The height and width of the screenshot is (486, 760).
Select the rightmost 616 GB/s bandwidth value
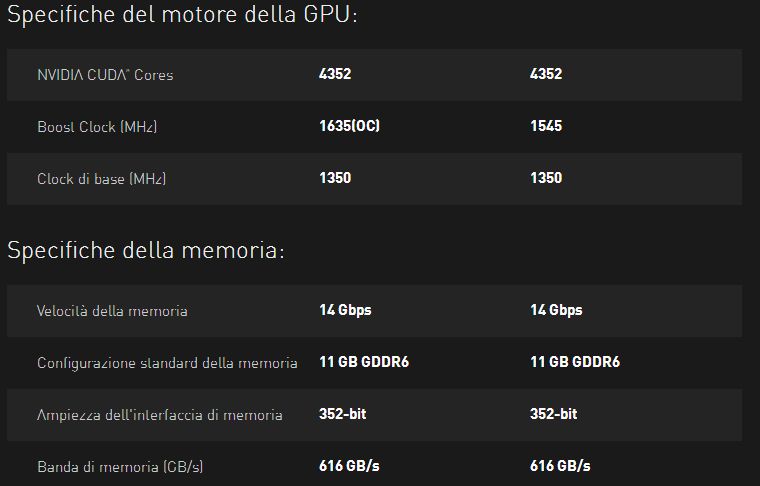pyautogui.click(x=560, y=466)
